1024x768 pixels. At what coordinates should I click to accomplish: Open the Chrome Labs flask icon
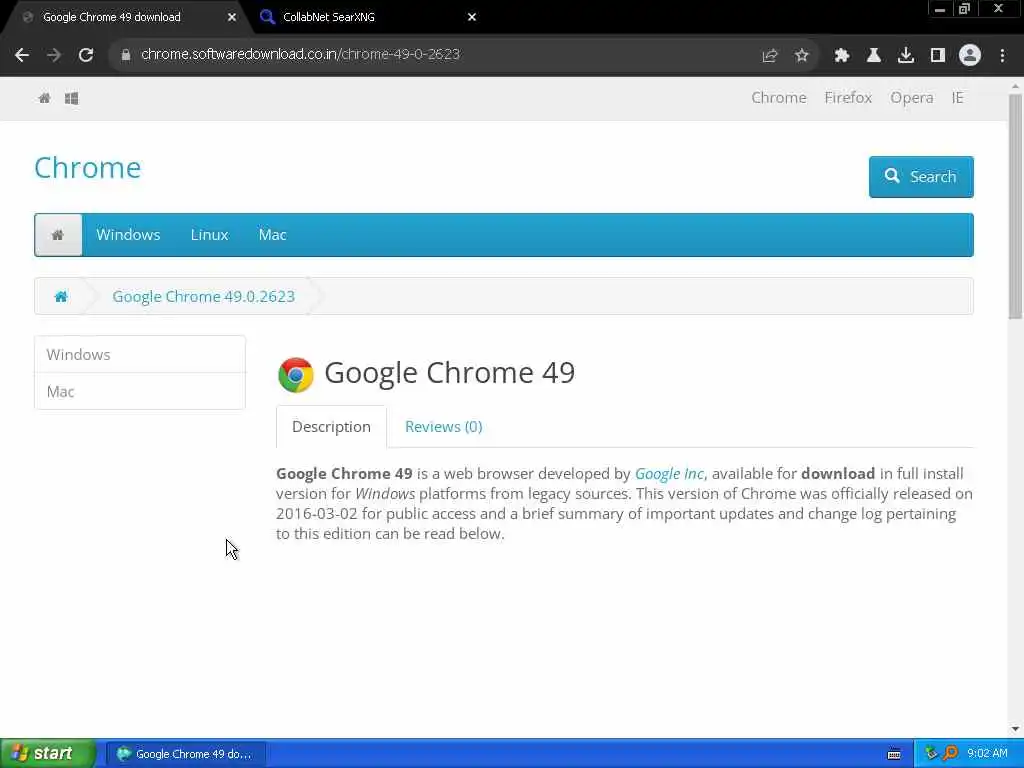874,56
